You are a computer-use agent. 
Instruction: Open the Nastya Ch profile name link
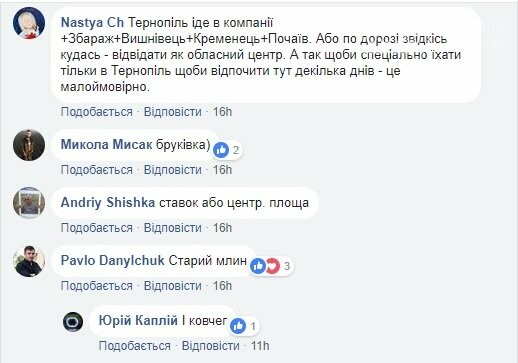coord(92,23)
